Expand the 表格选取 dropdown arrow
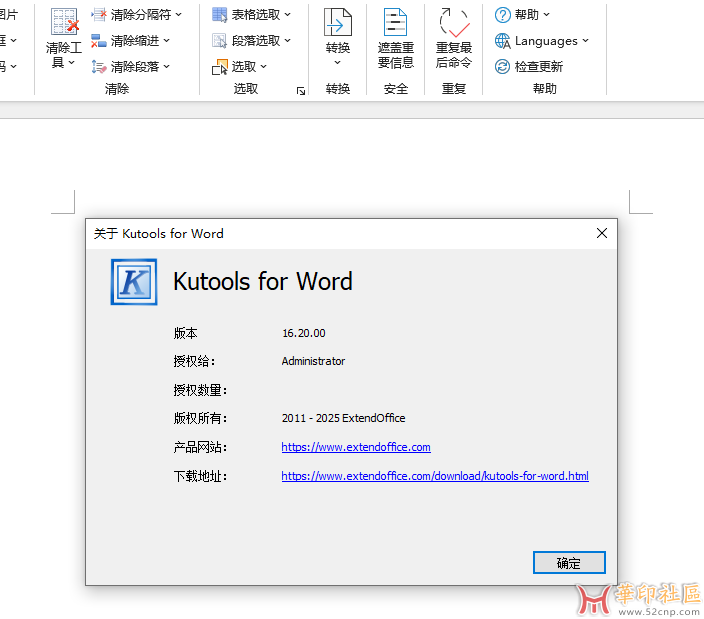 (287, 15)
